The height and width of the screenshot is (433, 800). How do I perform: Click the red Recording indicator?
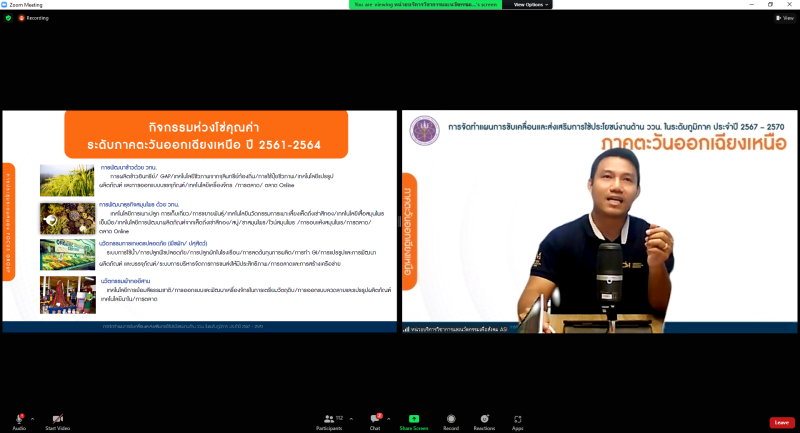[33, 18]
